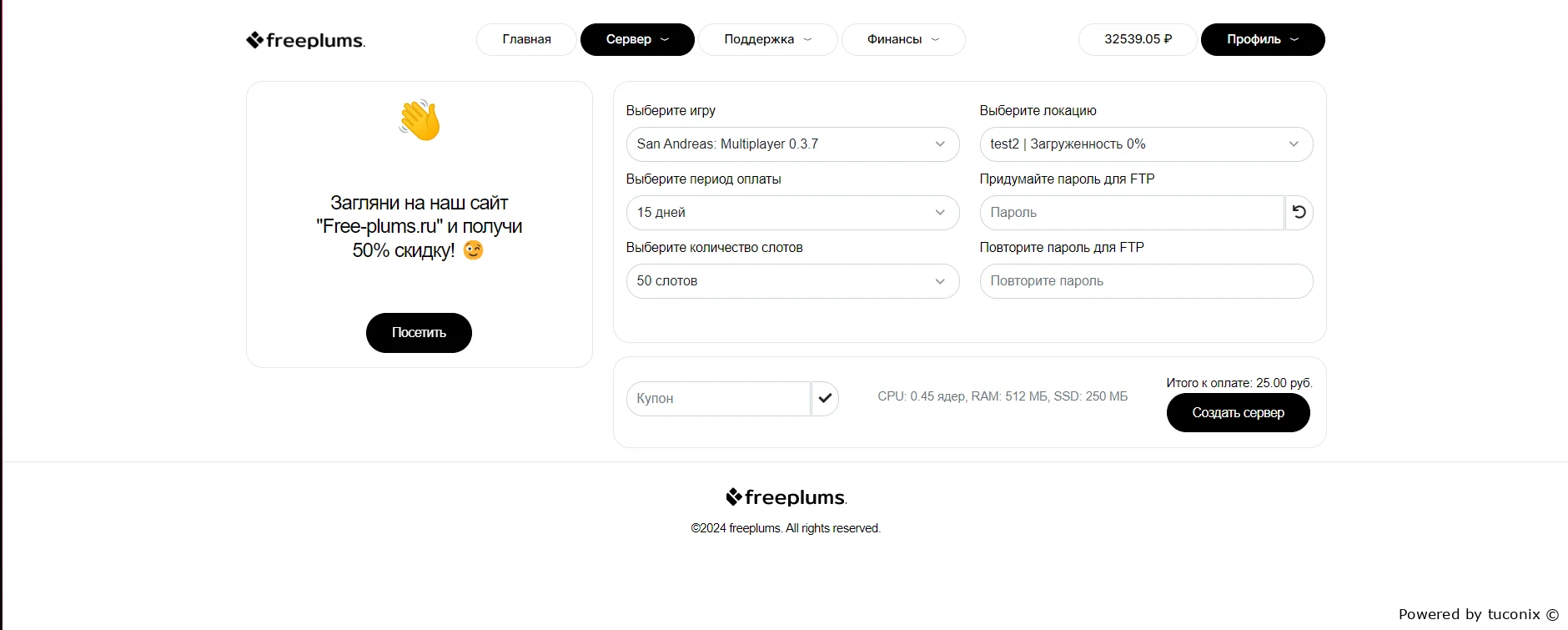The width and height of the screenshot is (1568, 630).
Task: Open the payment period dropdown showing 15 дней
Action: pyautogui.click(x=792, y=213)
